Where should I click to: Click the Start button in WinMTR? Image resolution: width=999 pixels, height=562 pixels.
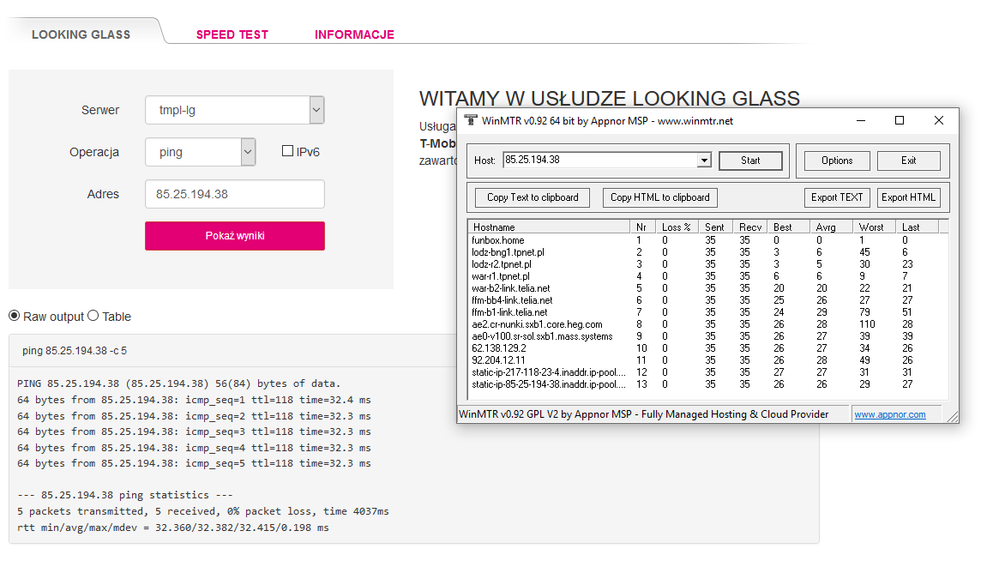tap(751, 160)
